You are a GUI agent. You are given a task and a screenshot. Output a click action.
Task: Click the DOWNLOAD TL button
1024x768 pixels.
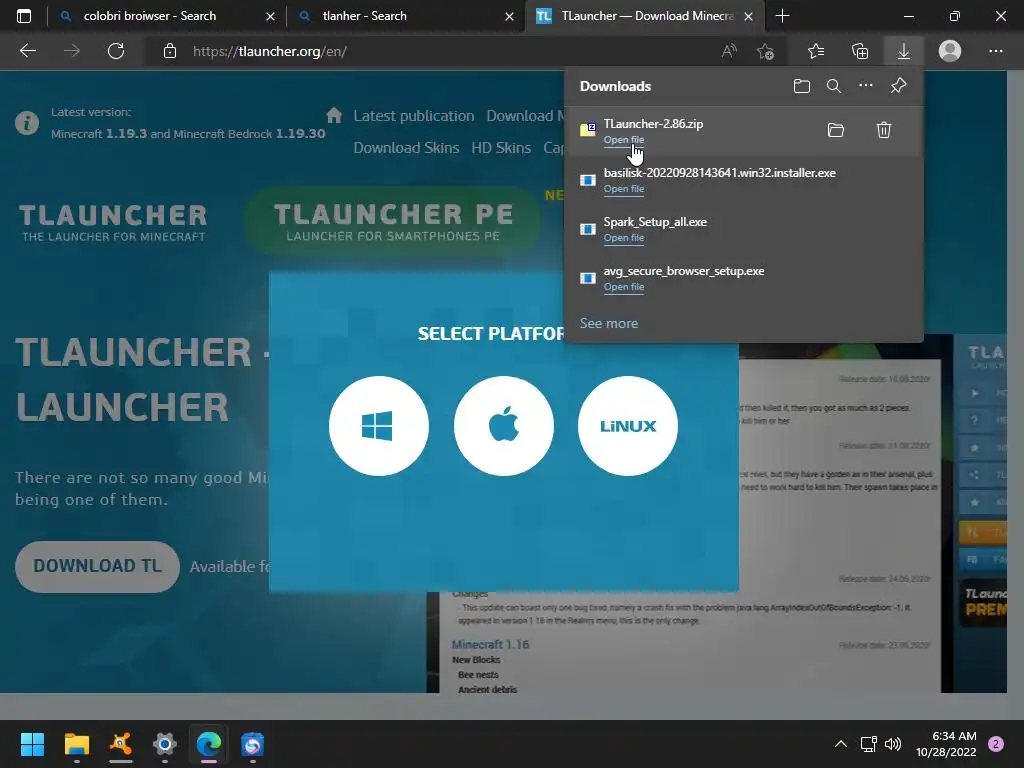(x=97, y=566)
